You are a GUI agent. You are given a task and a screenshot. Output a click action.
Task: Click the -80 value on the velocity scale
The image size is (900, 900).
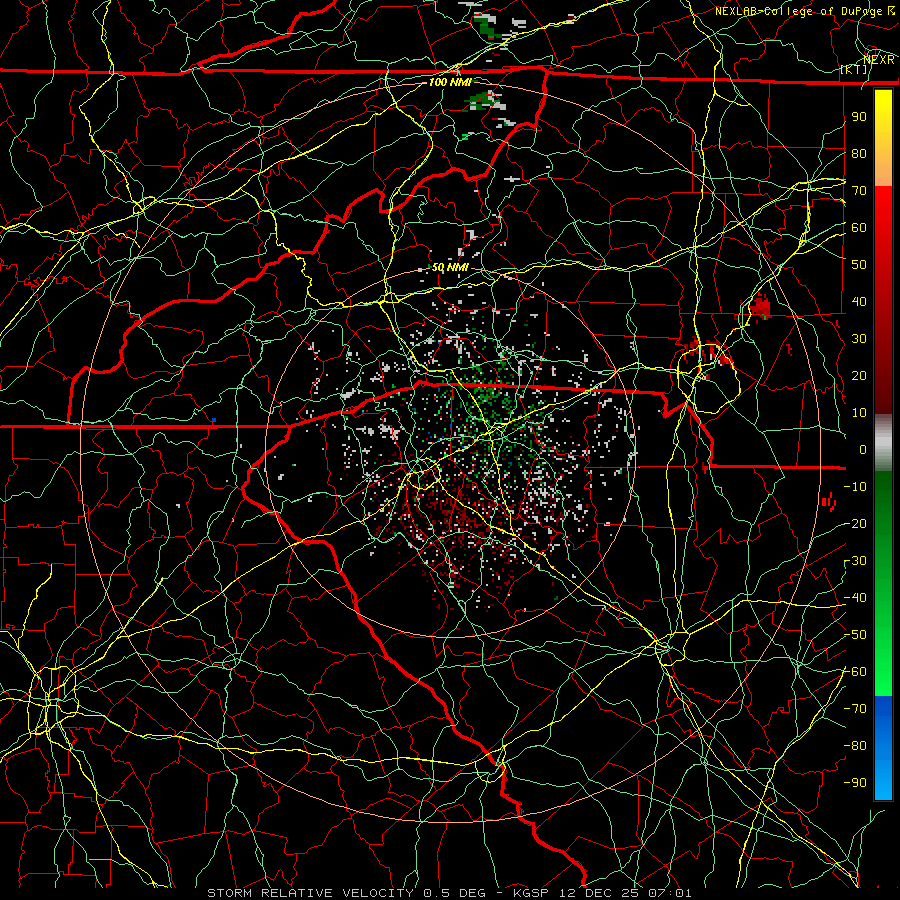coord(855,746)
